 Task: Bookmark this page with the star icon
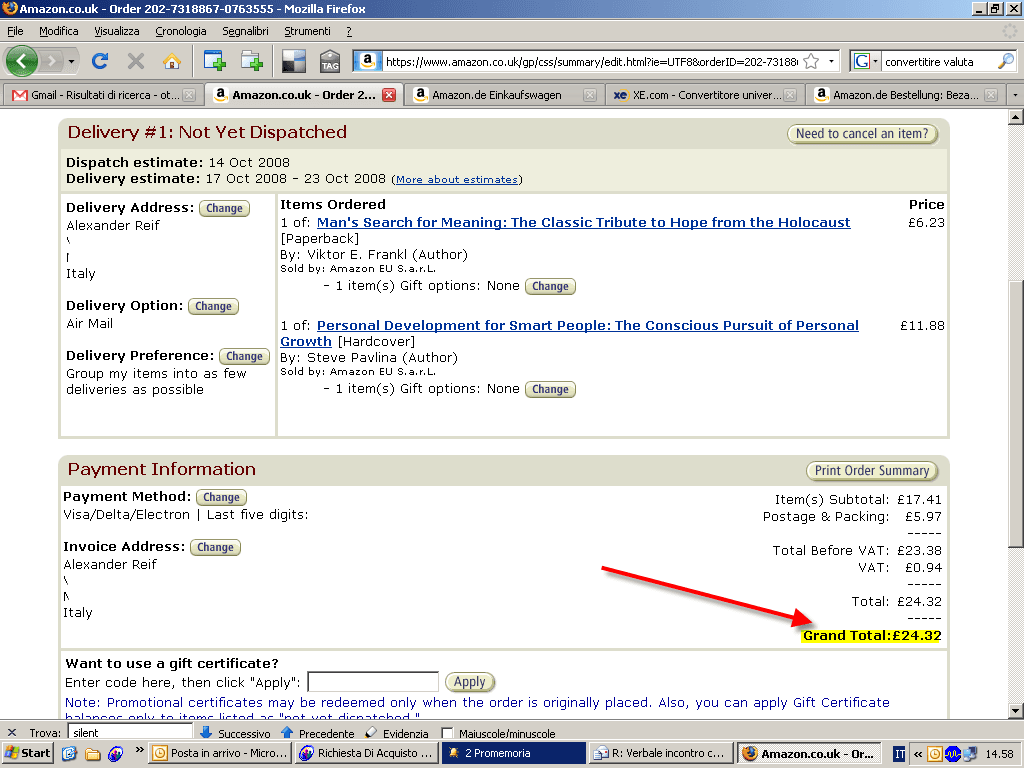click(811, 61)
